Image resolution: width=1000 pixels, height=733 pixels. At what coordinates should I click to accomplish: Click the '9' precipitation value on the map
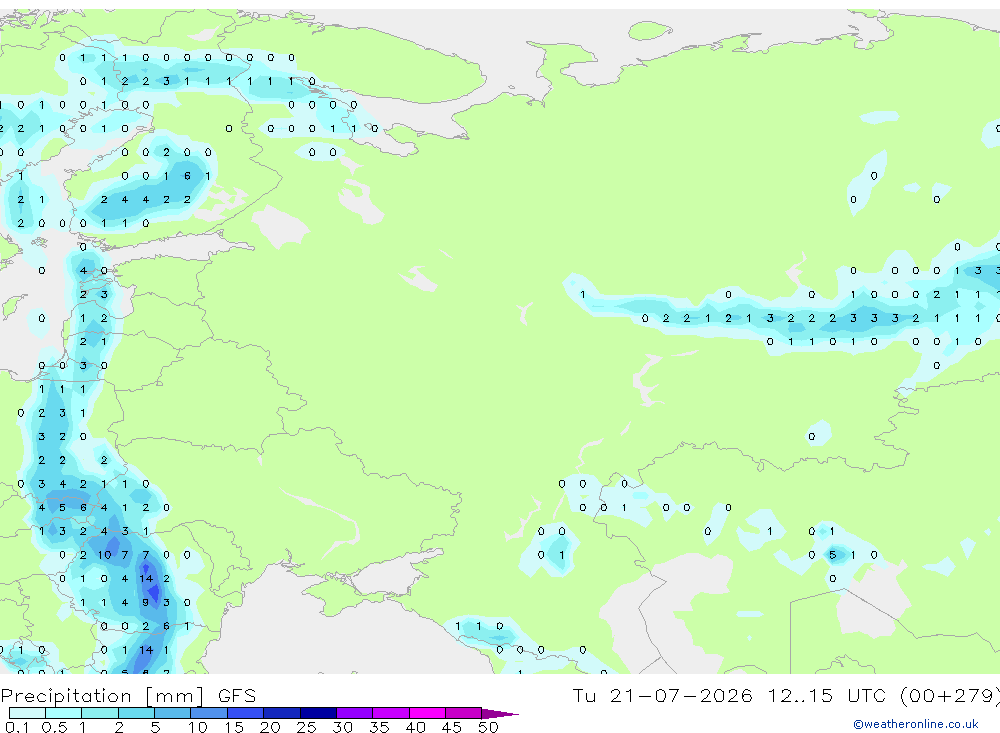(145, 602)
